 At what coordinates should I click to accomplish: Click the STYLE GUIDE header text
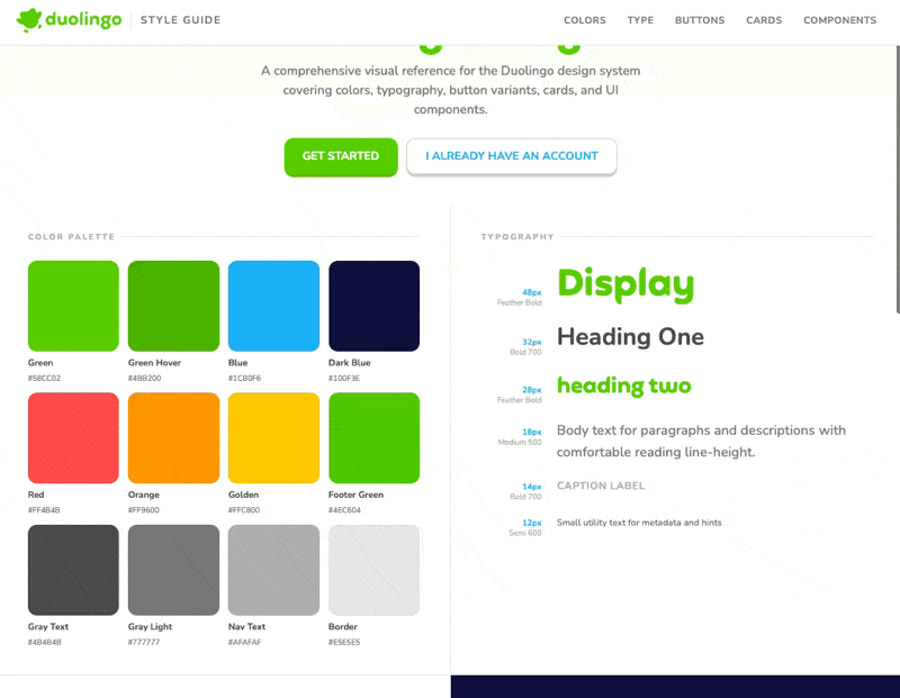[x=180, y=20]
